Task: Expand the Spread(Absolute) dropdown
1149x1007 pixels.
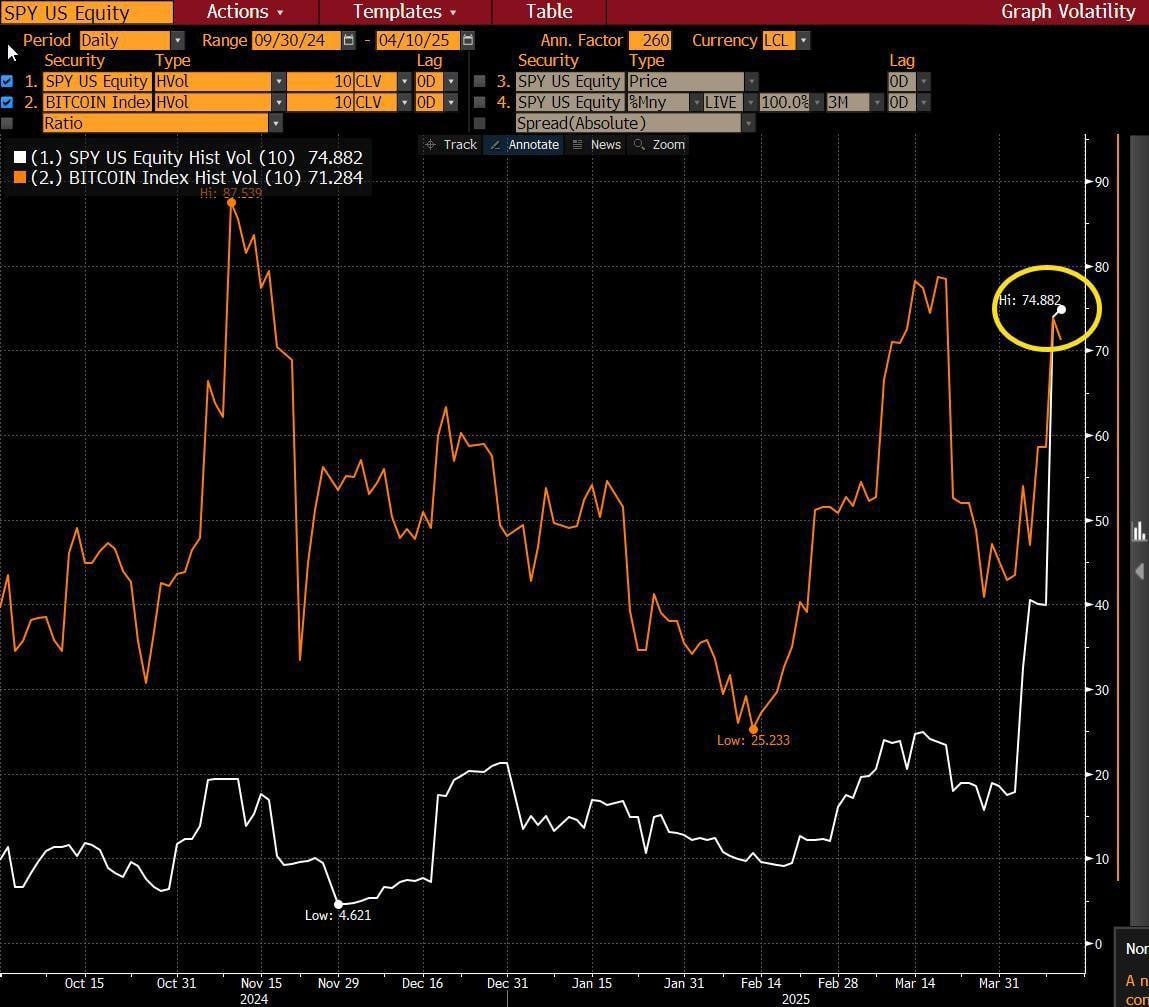Action: [x=748, y=123]
